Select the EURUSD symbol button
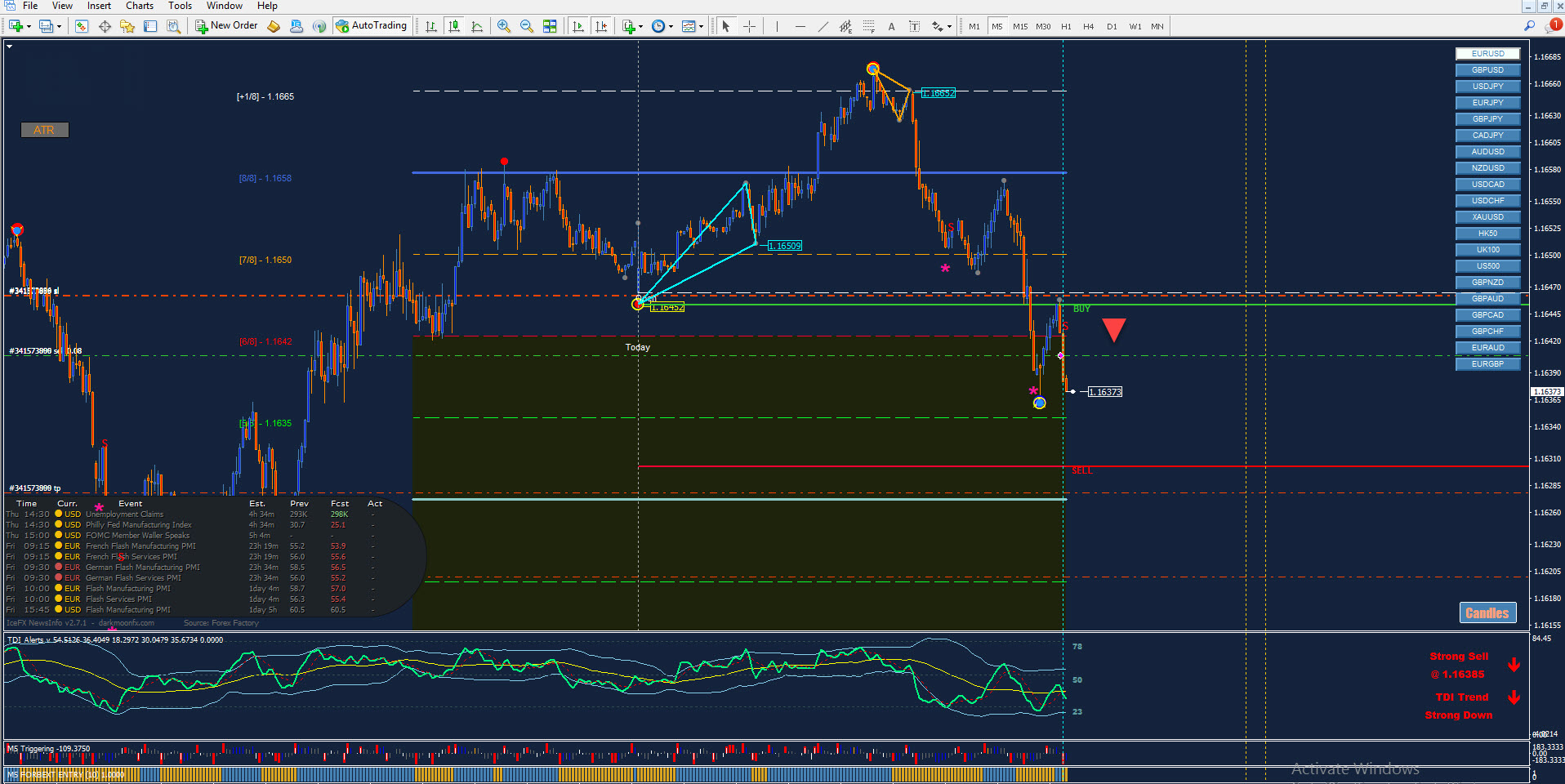The height and width of the screenshot is (784, 1565). (1487, 54)
